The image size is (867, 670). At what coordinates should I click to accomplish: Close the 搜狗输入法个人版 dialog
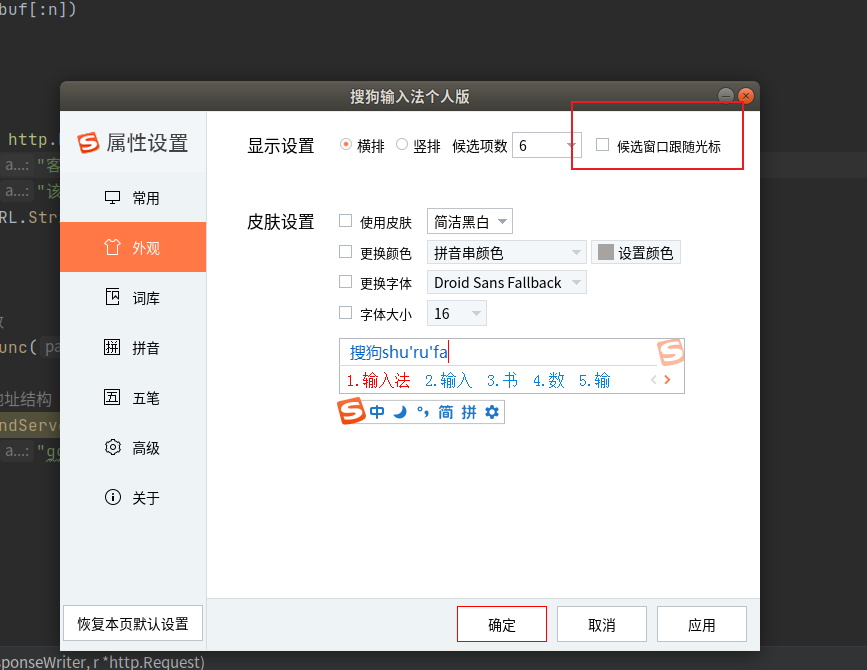(x=746, y=96)
